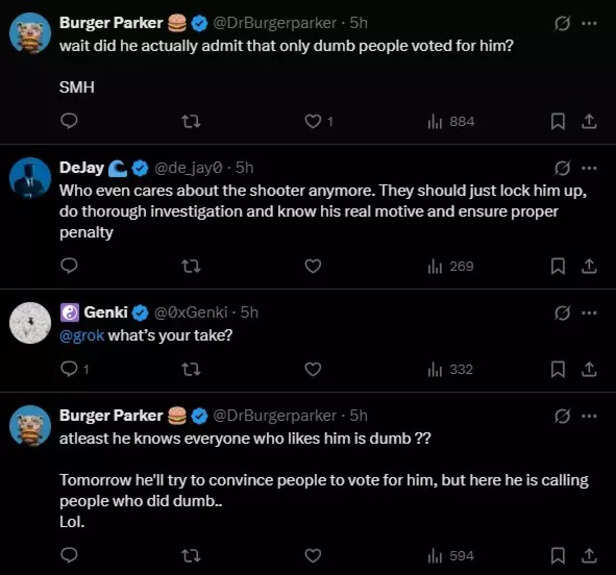Bookmark Burger Parker's last tweet
Viewport: 616px width, 575px height.
[558, 555]
